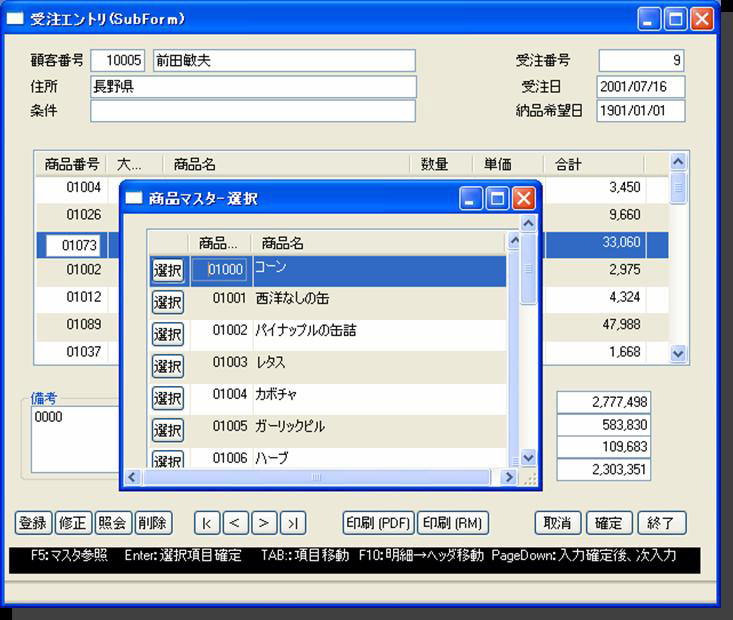Click the 照会 inquiry button
Image resolution: width=733 pixels, height=620 pixels.
113,523
